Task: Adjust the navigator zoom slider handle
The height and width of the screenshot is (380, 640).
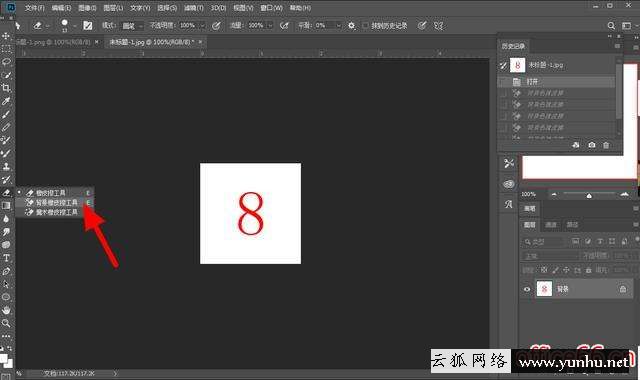Action: tap(589, 196)
